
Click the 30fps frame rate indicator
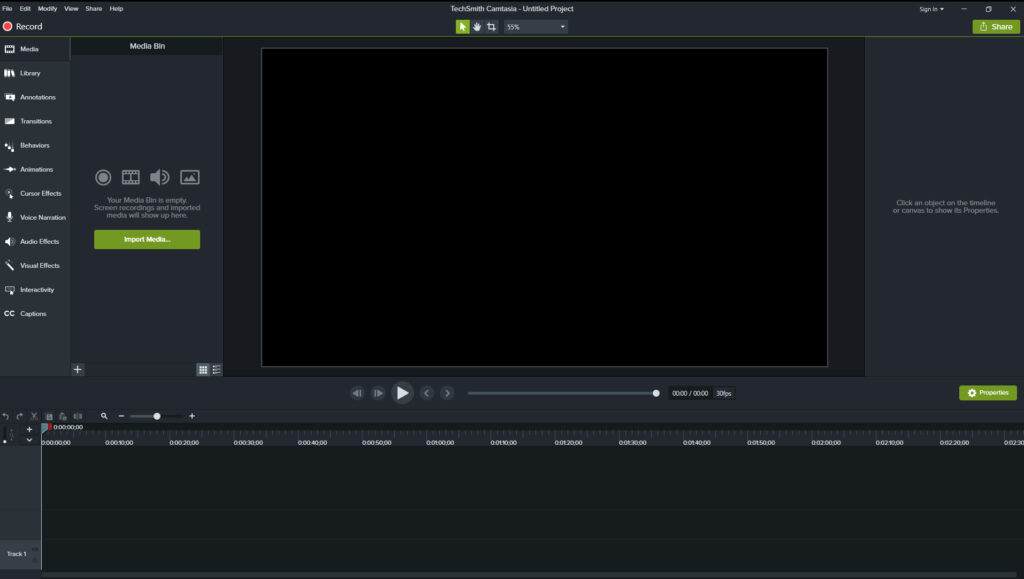point(724,394)
